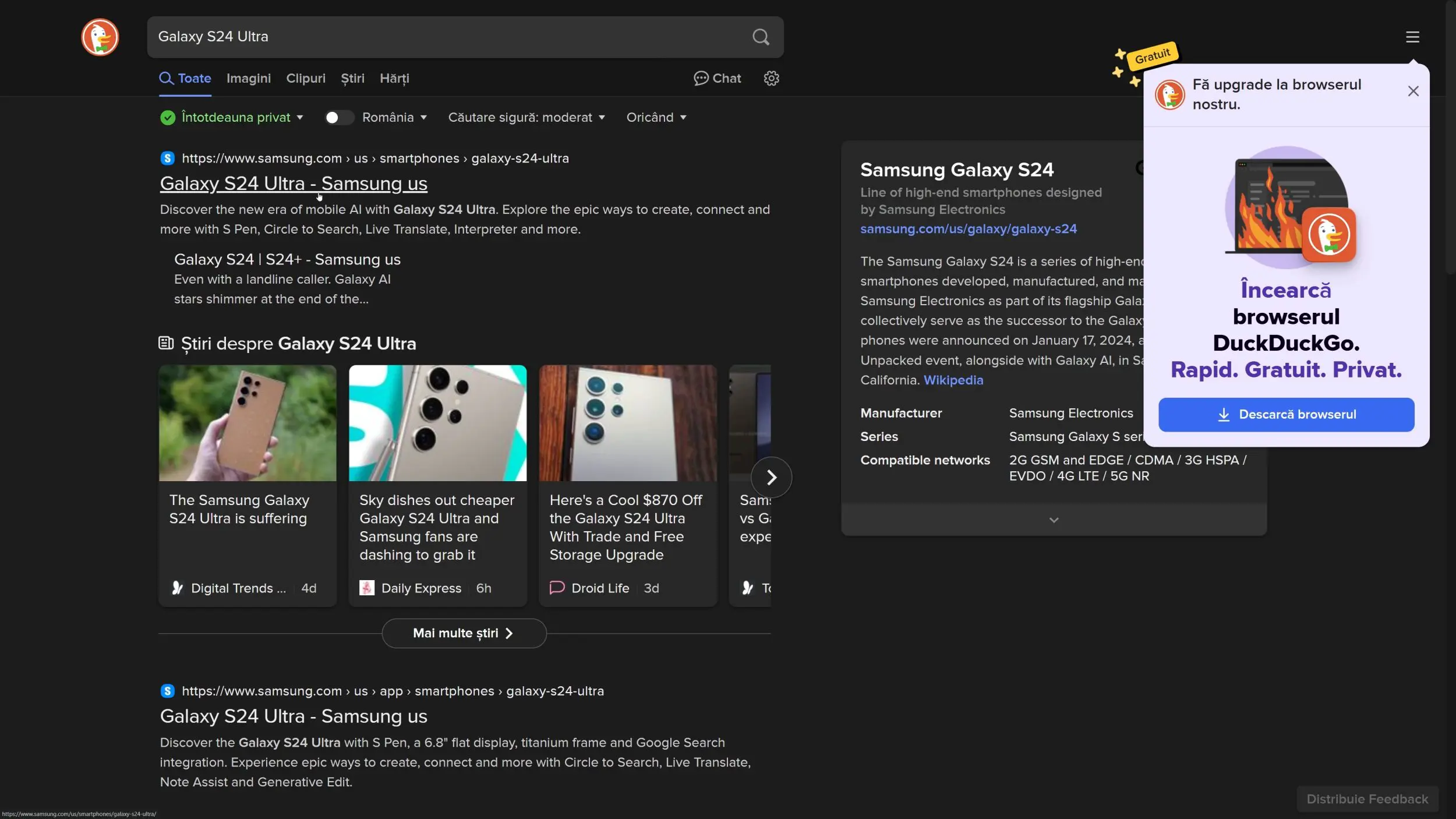Open the $870 Off Galaxy S24 Ultra thumbnail
The height and width of the screenshot is (819, 1456).
[x=628, y=423]
